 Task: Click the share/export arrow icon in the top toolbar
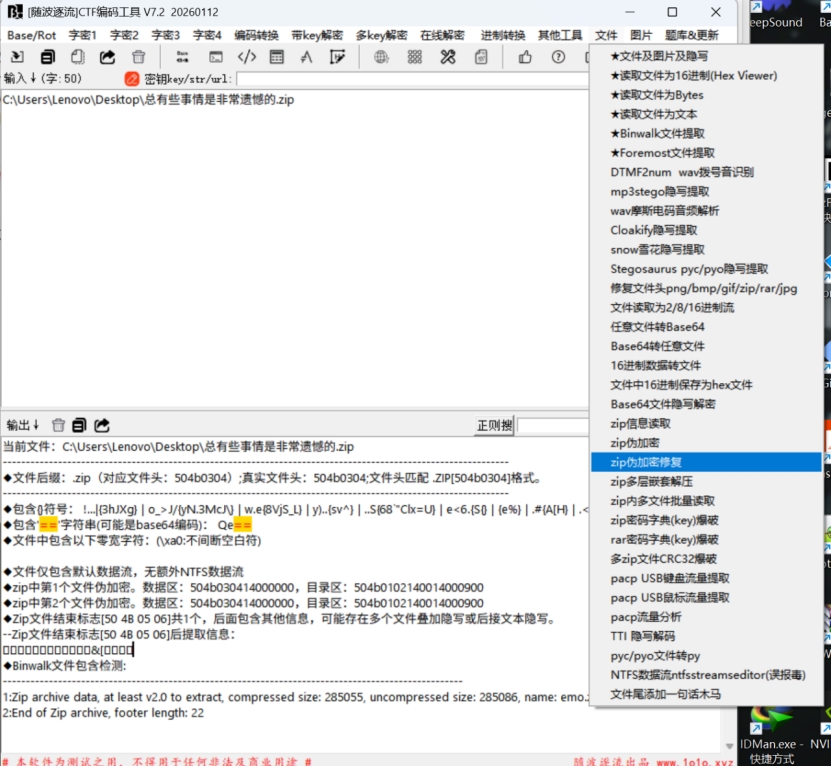tap(108, 57)
